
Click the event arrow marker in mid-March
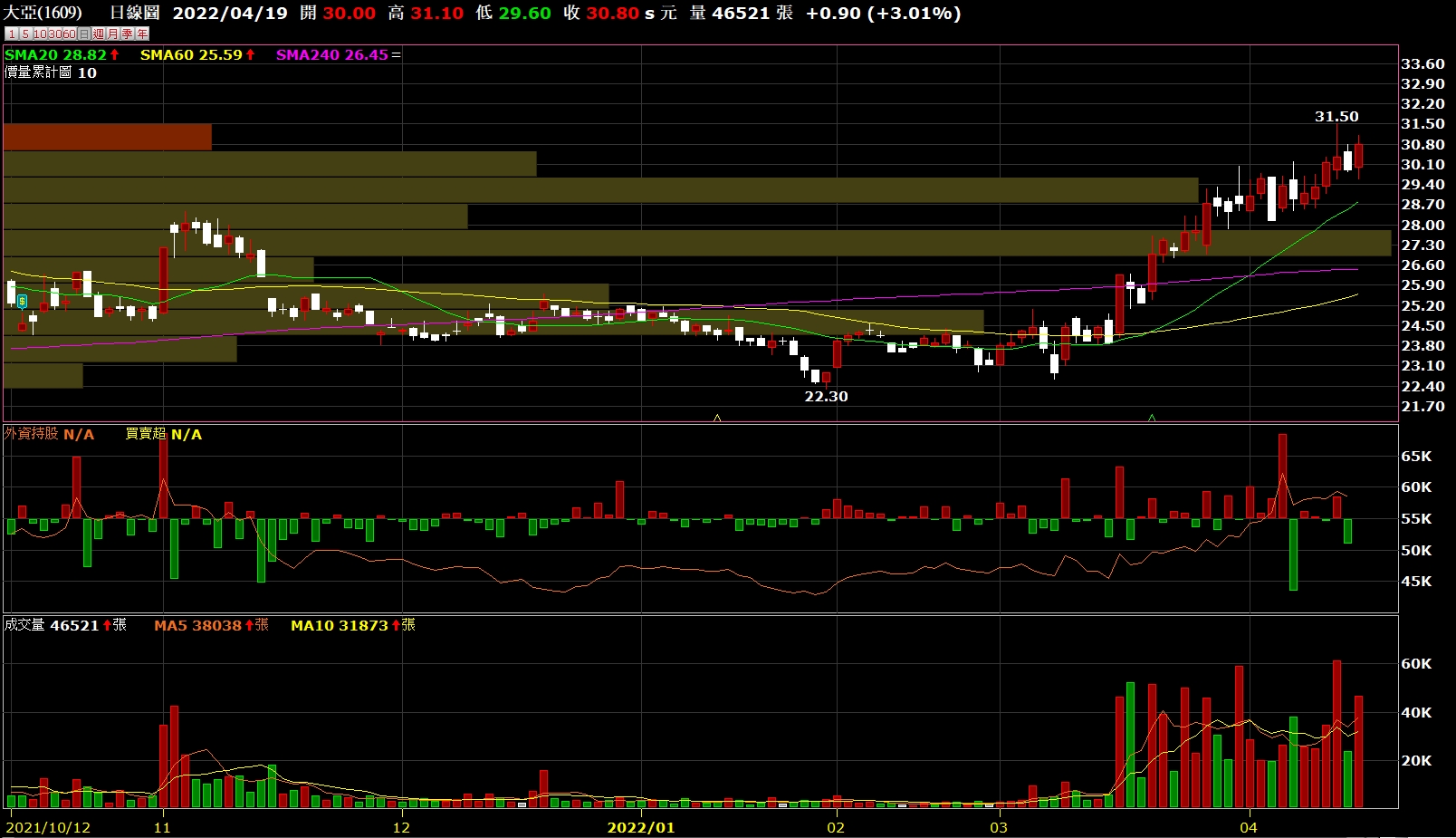(1152, 418)
